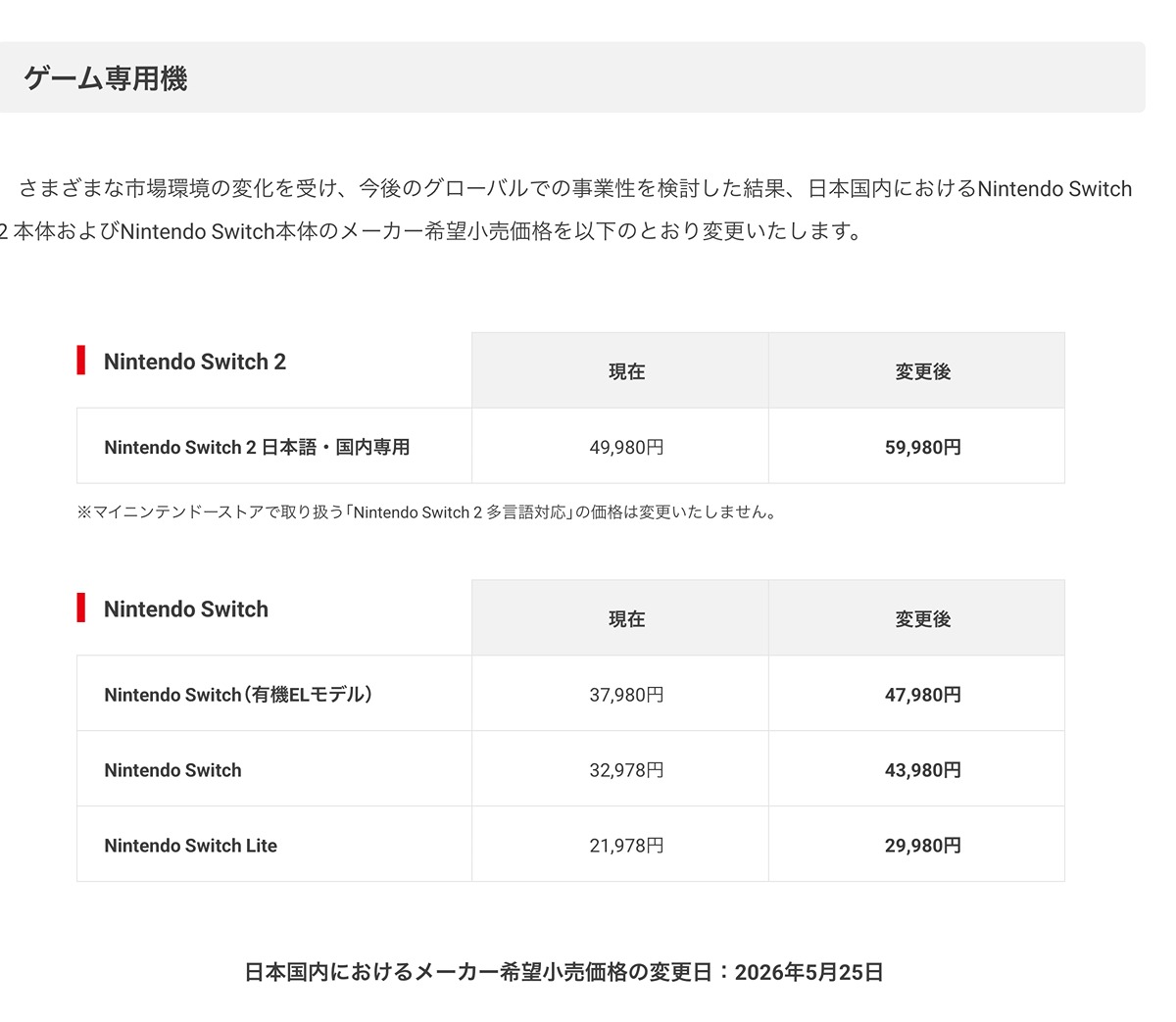Click the price change date line 2026年5月25日
The image size is (1176, 1022).
point(564,972)
